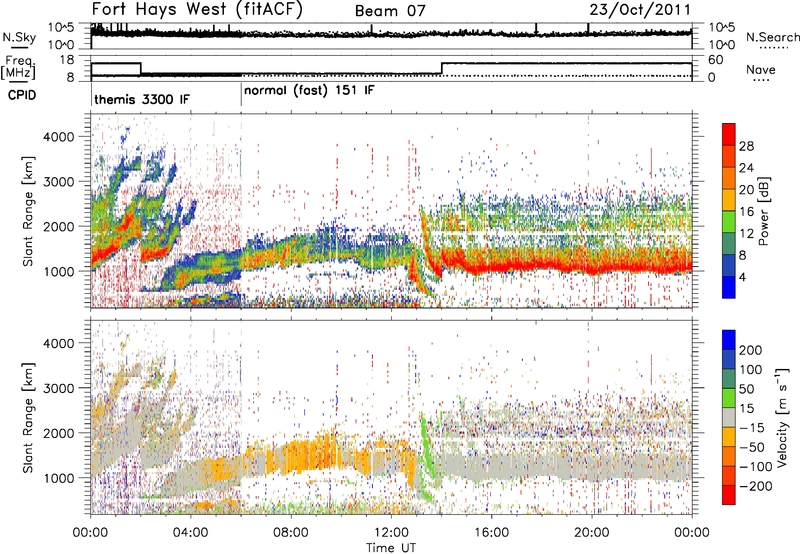Click the '-15' tick on Velocity colorbar
The image size is (800, 554).
(x=751, y=427)
